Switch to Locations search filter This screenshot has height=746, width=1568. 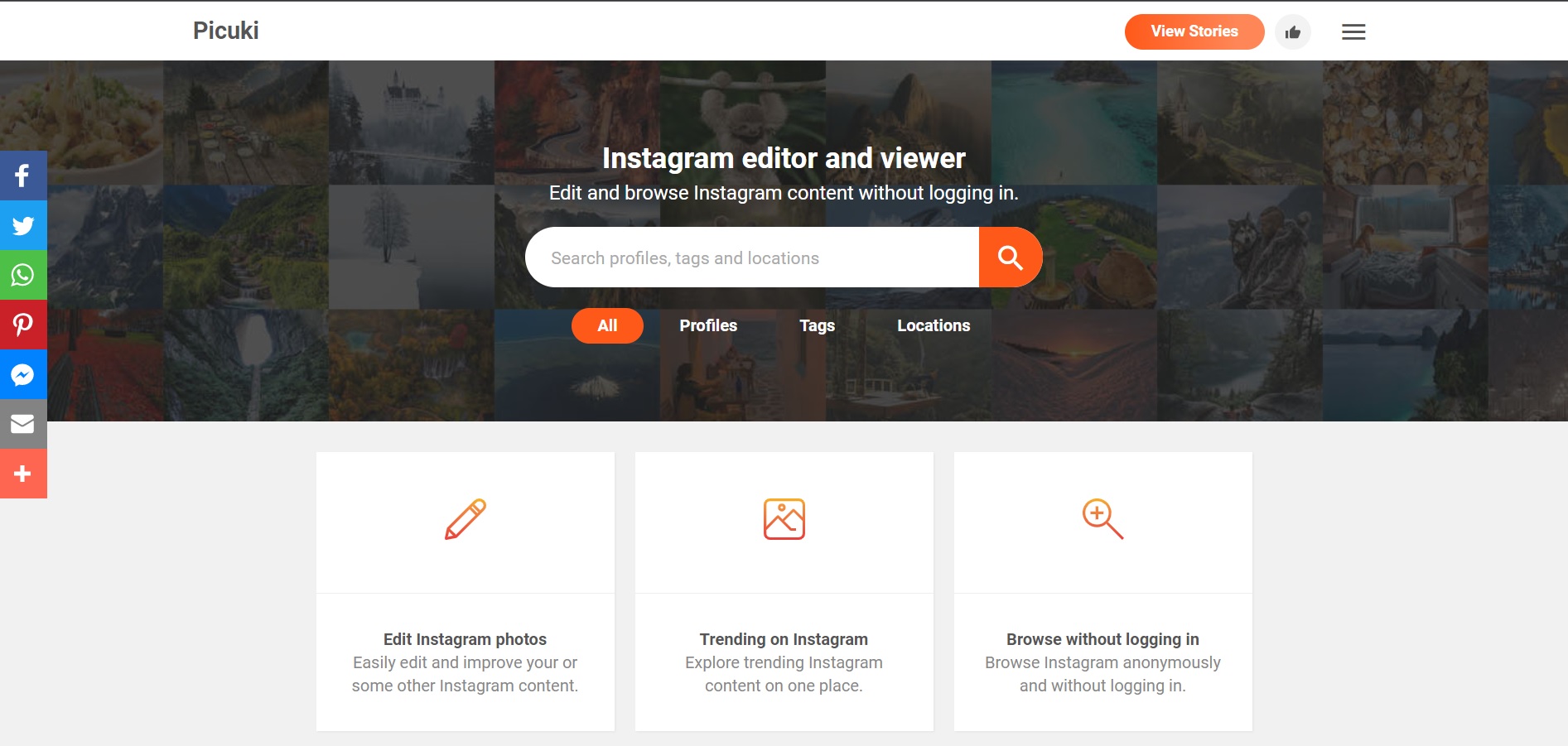[x=934, y=325]
